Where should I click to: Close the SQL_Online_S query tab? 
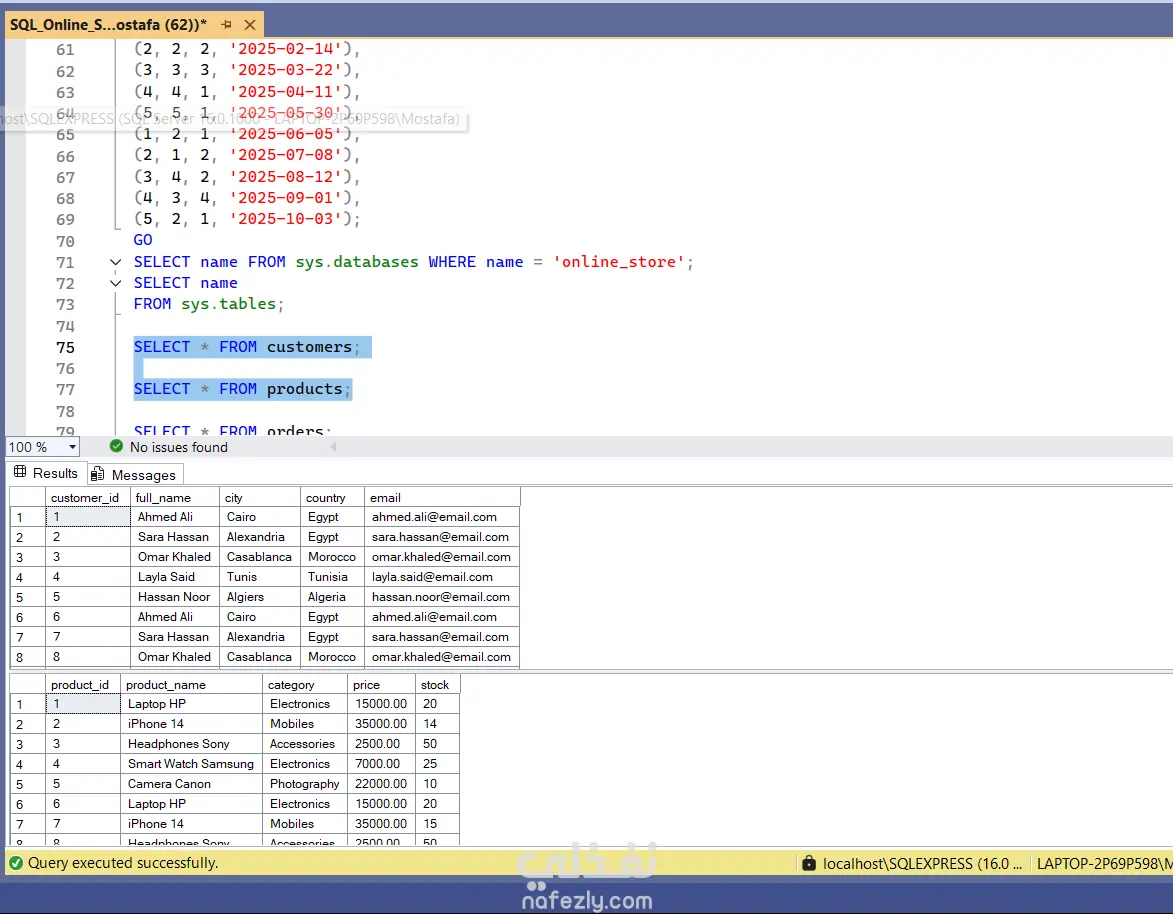point(250,25)
